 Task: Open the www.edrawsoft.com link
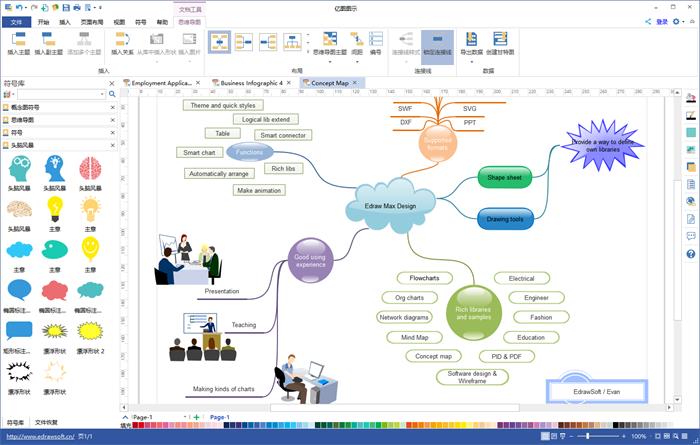click(x=41, y=437)
